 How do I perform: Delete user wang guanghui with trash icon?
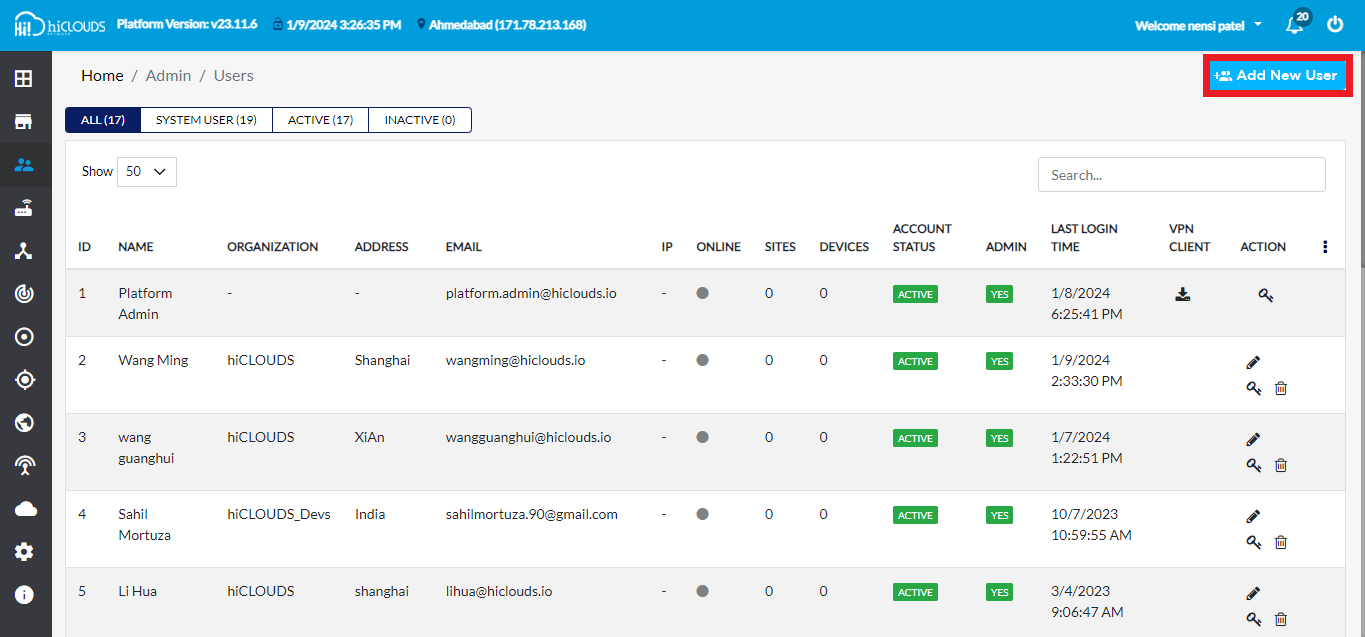pyautogui.click(x=1281, y=465)
